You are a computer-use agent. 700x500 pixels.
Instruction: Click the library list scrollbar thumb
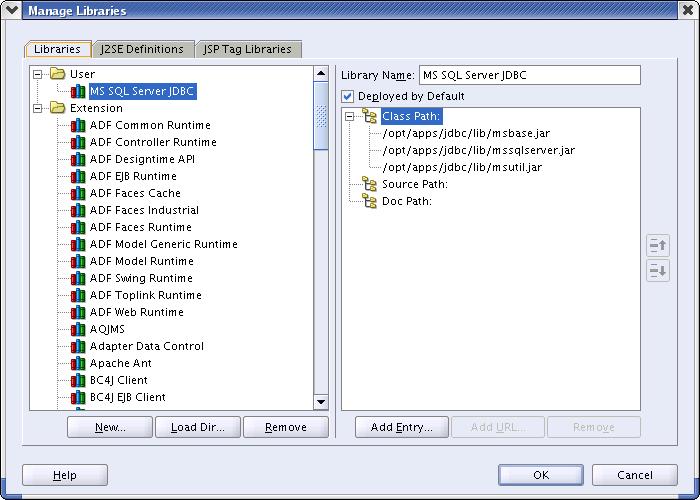321,116
